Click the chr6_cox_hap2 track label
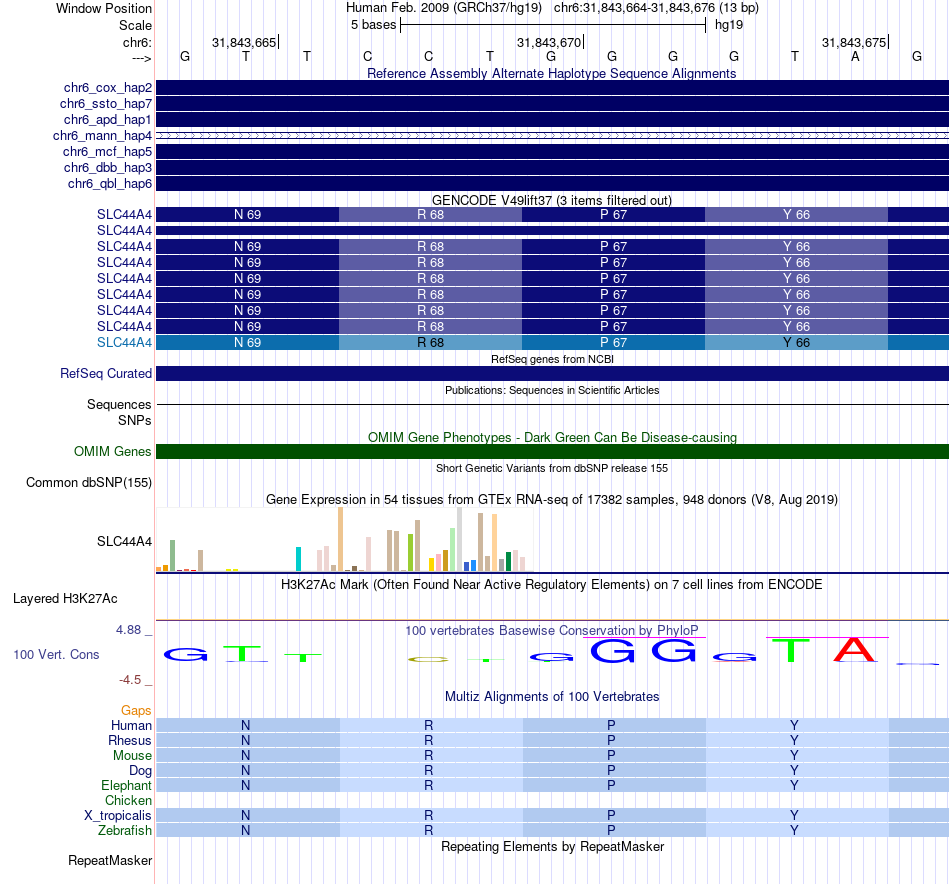Image resolution: width=950 pixels, height=884 pixels. click(x=108, y=88)
